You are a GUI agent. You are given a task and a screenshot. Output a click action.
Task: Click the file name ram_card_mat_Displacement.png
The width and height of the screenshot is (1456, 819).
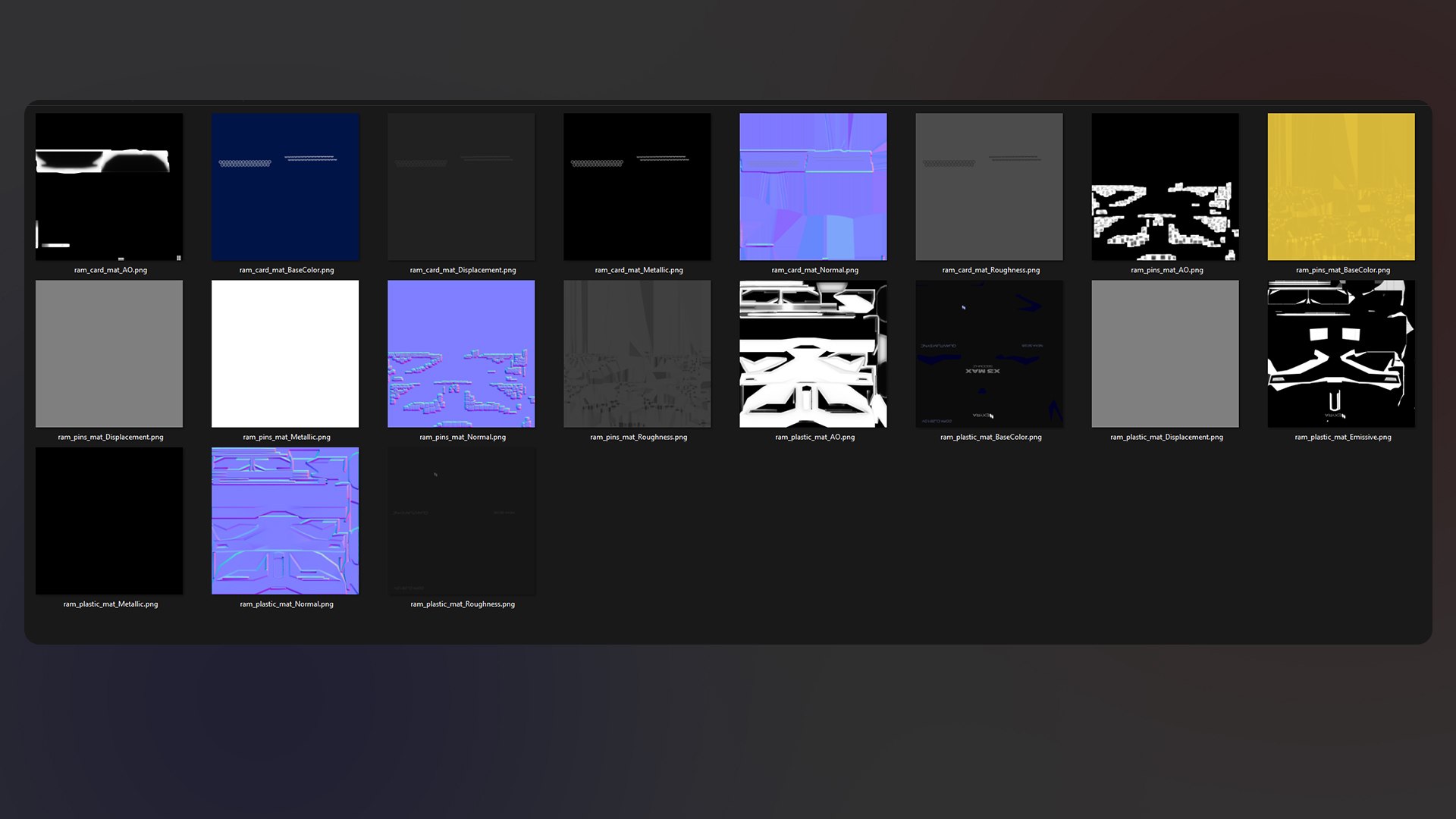pyautogui.click(x=463, y=270)
